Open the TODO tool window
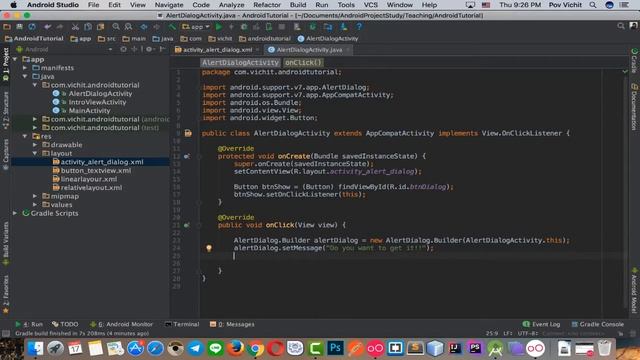 65,324
